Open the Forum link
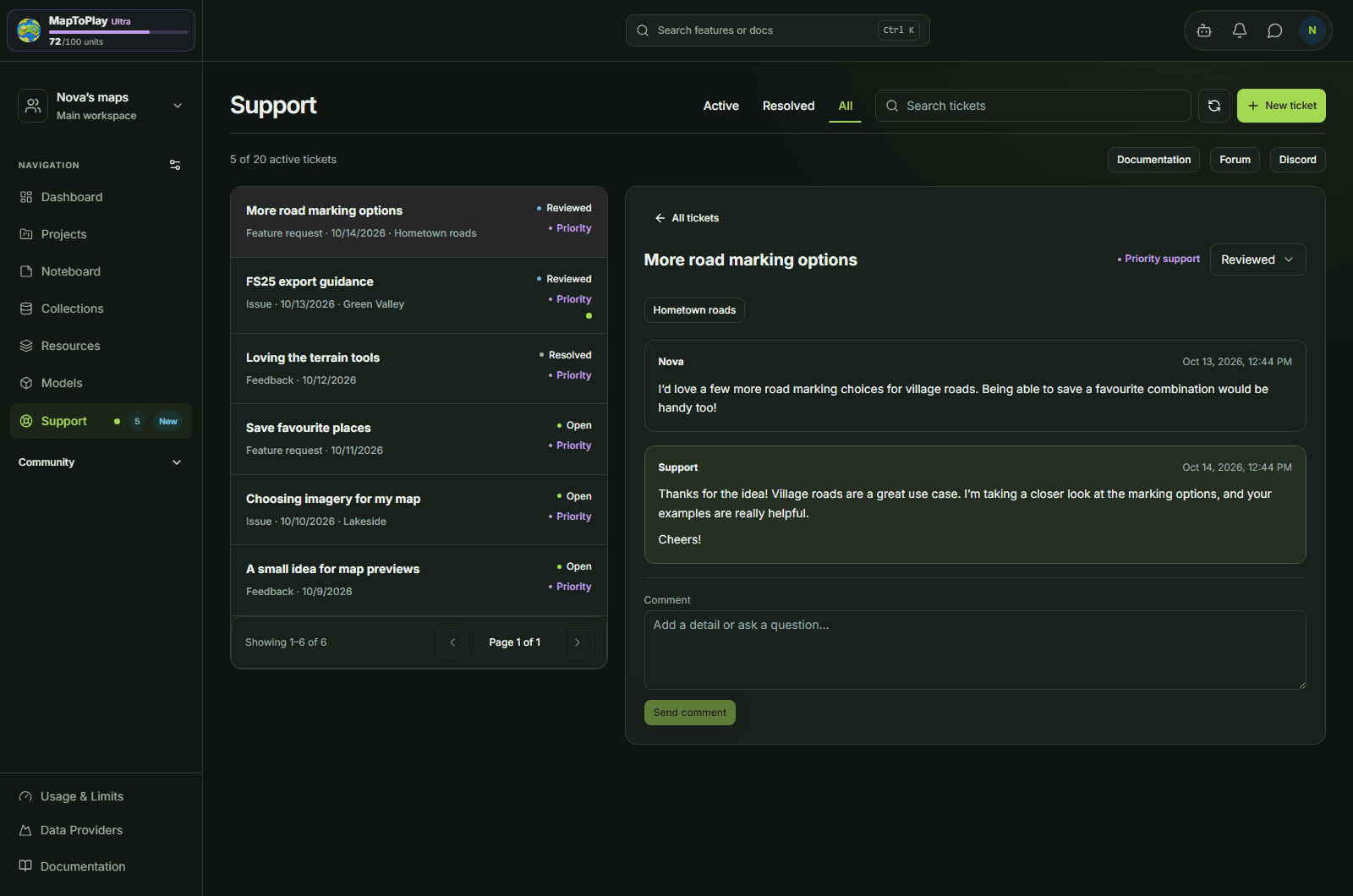 click(1235, 160)
